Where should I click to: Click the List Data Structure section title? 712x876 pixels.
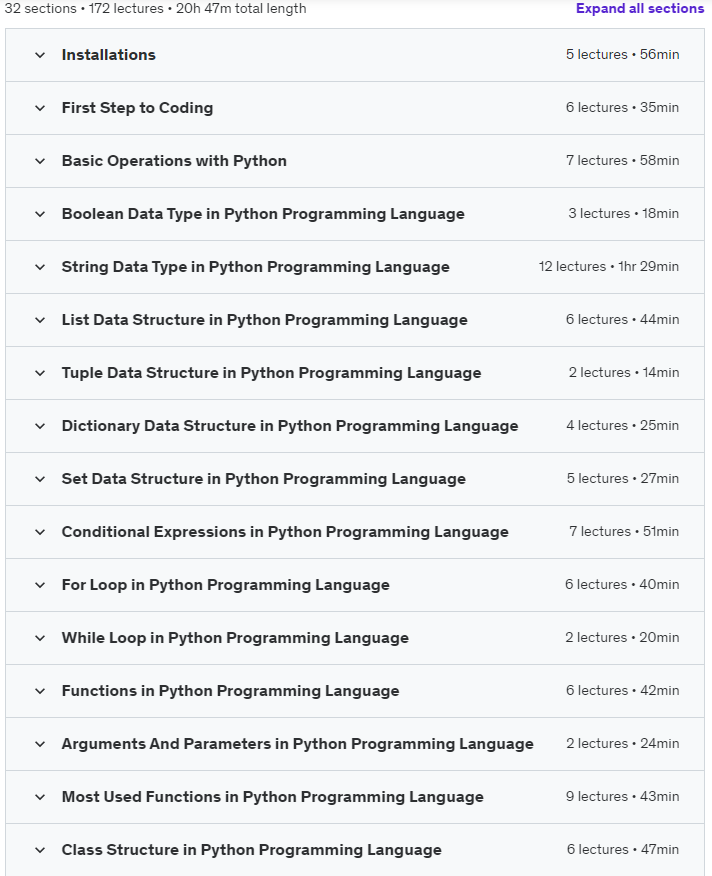[264, 320]
